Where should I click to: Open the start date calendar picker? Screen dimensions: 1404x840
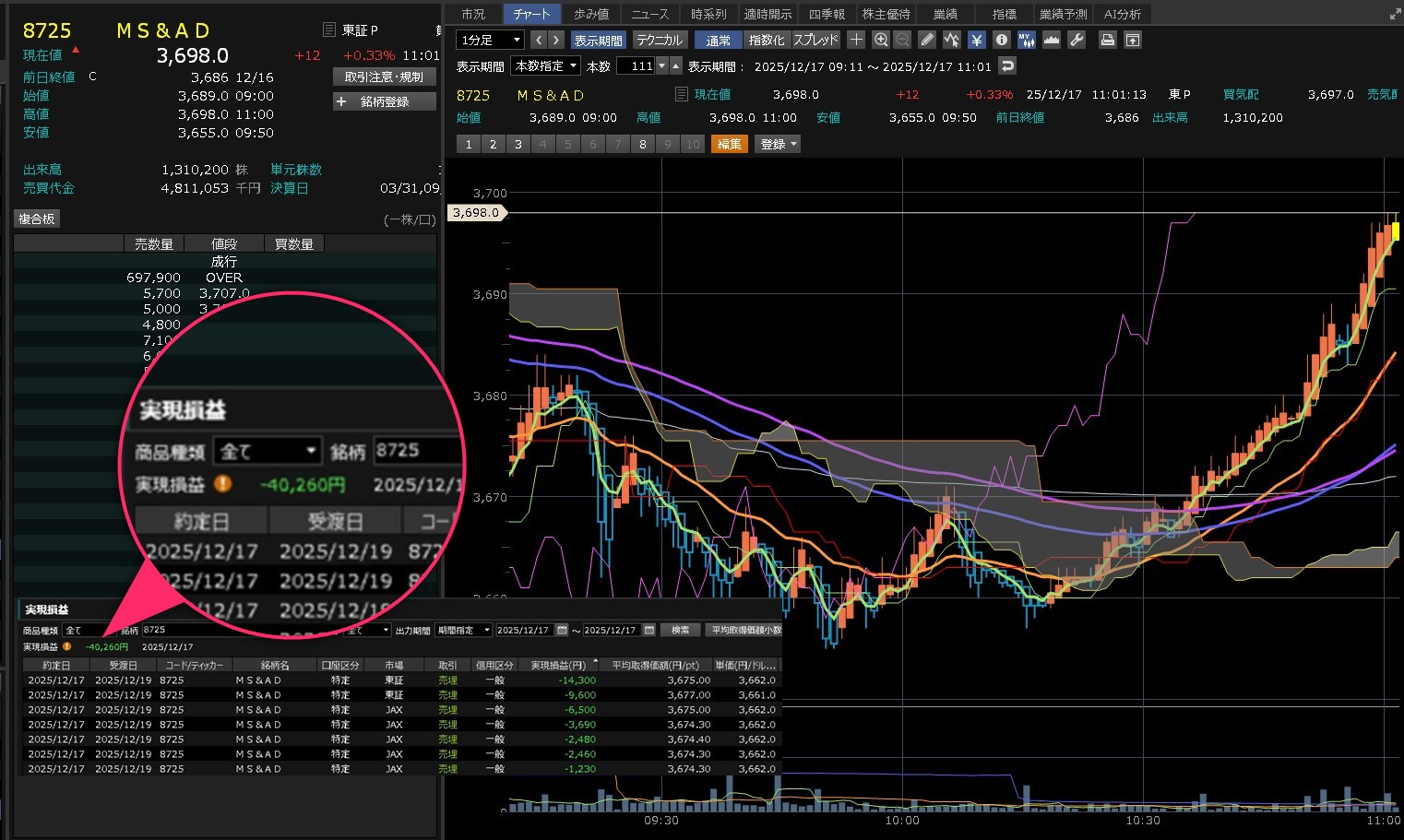pyautogui.click(x=562, y=630)
